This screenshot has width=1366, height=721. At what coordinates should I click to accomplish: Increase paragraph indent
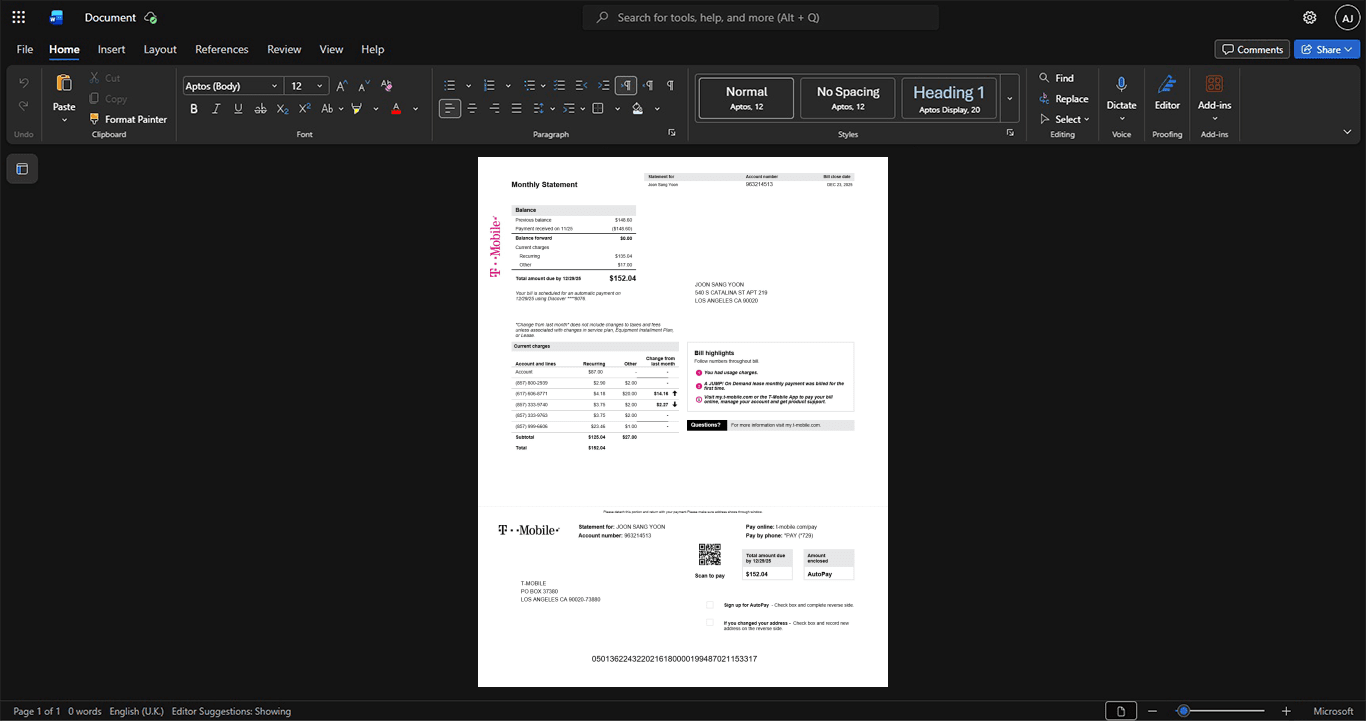tap(603, 86)
